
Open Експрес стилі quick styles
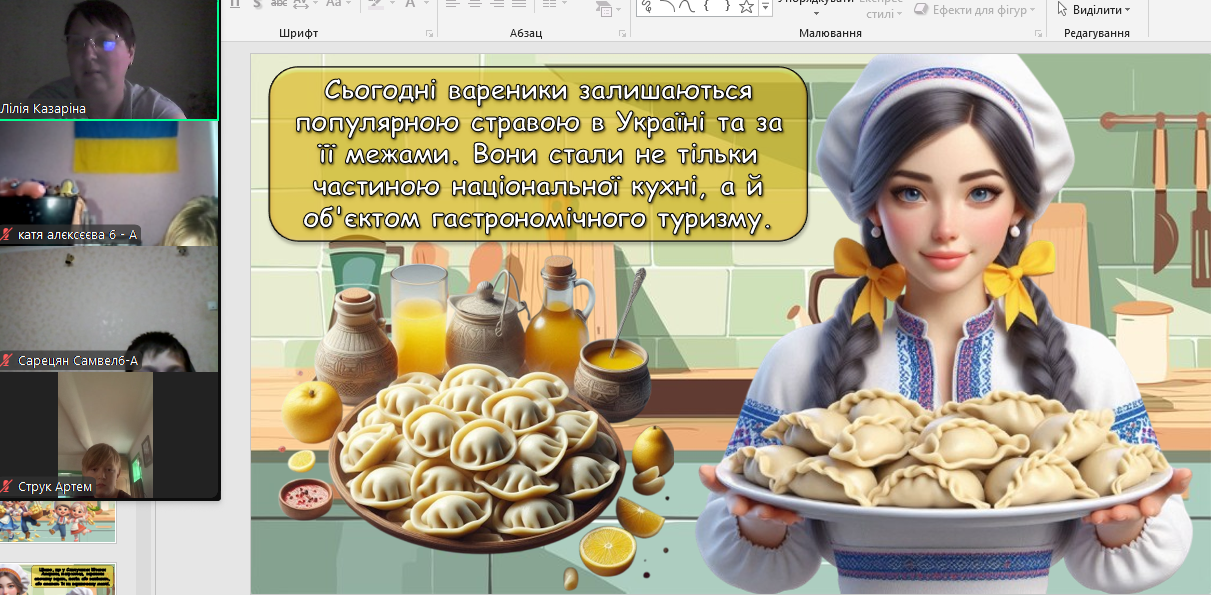tap(881, 9)
